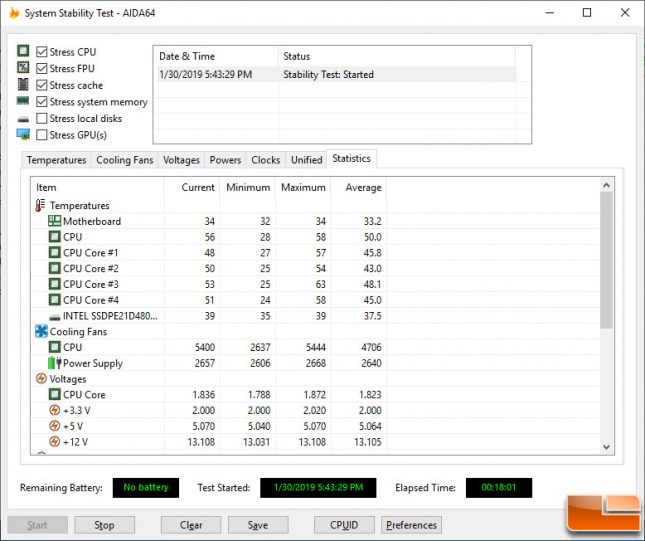Select the Stability Test: Started log entry
The height and width of the screenshot is (541, 645).
click(336, 74)
